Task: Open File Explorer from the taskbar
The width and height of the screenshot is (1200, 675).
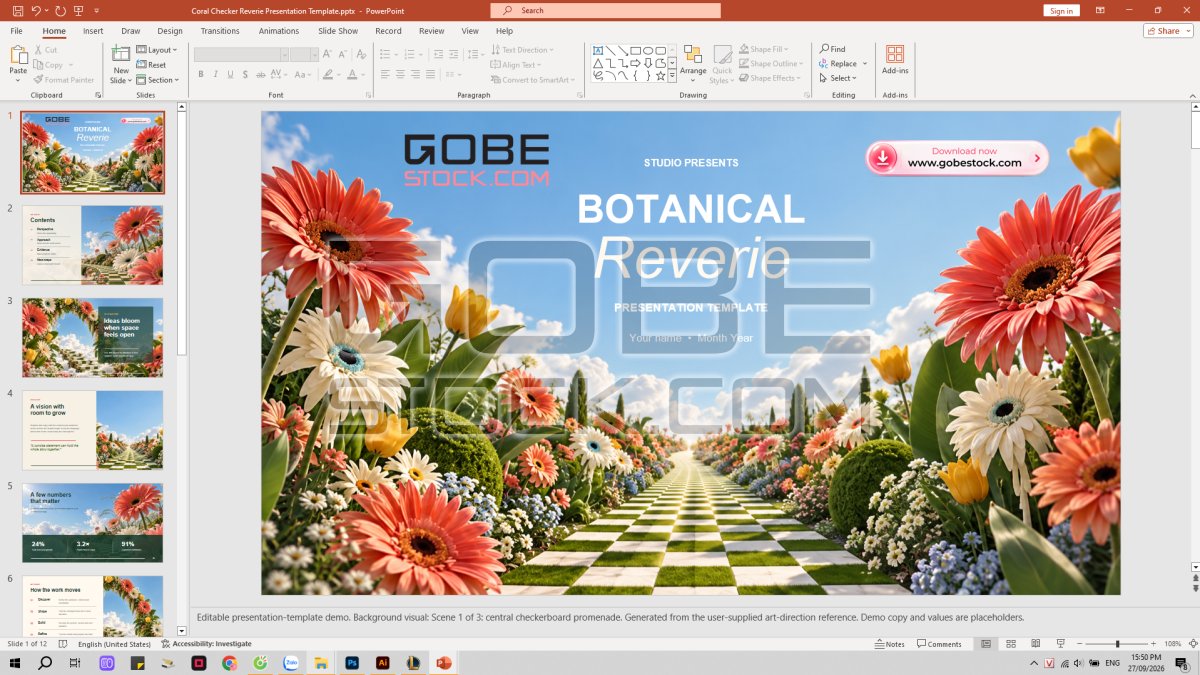Action: click(x=321, y=663)
